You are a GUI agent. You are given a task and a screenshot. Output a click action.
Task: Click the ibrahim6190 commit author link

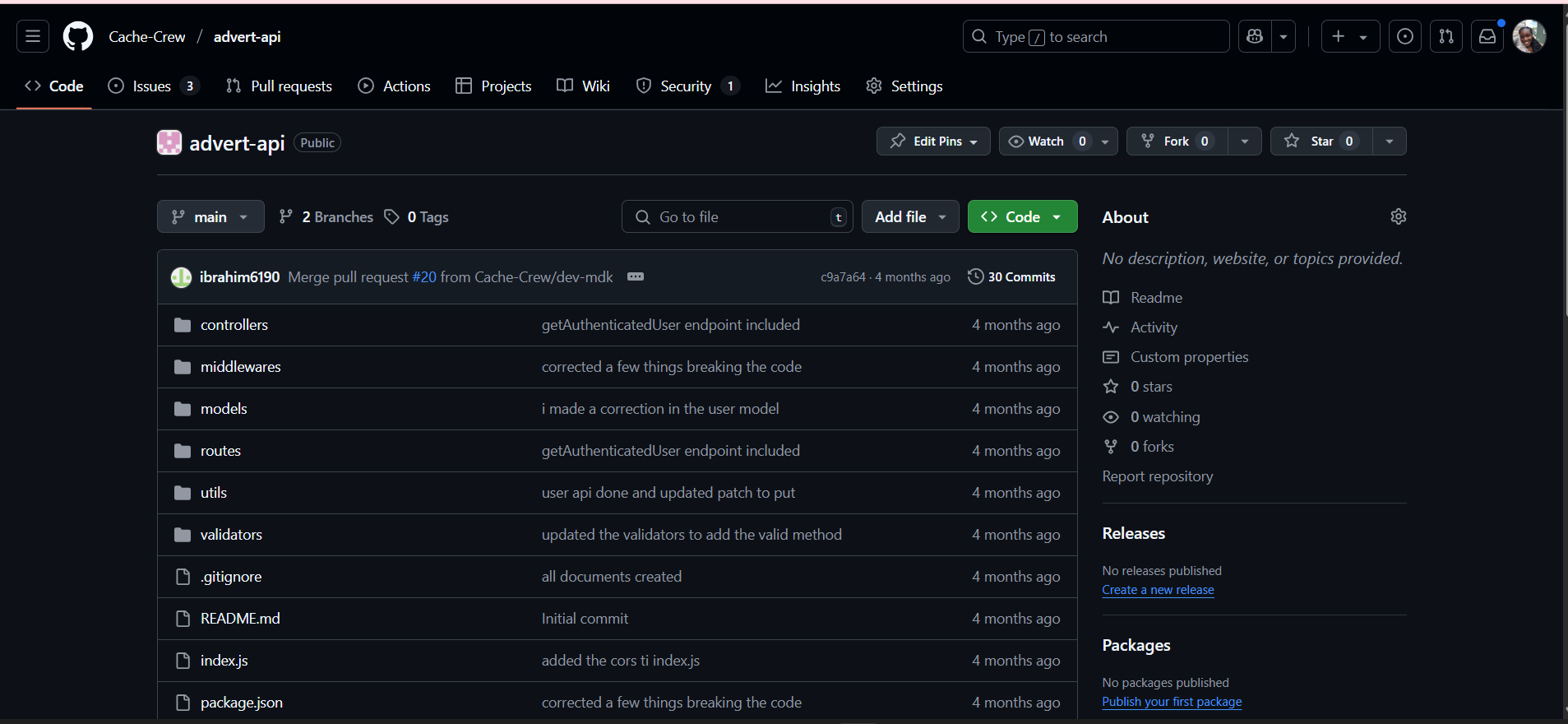(x=239, y=277)
